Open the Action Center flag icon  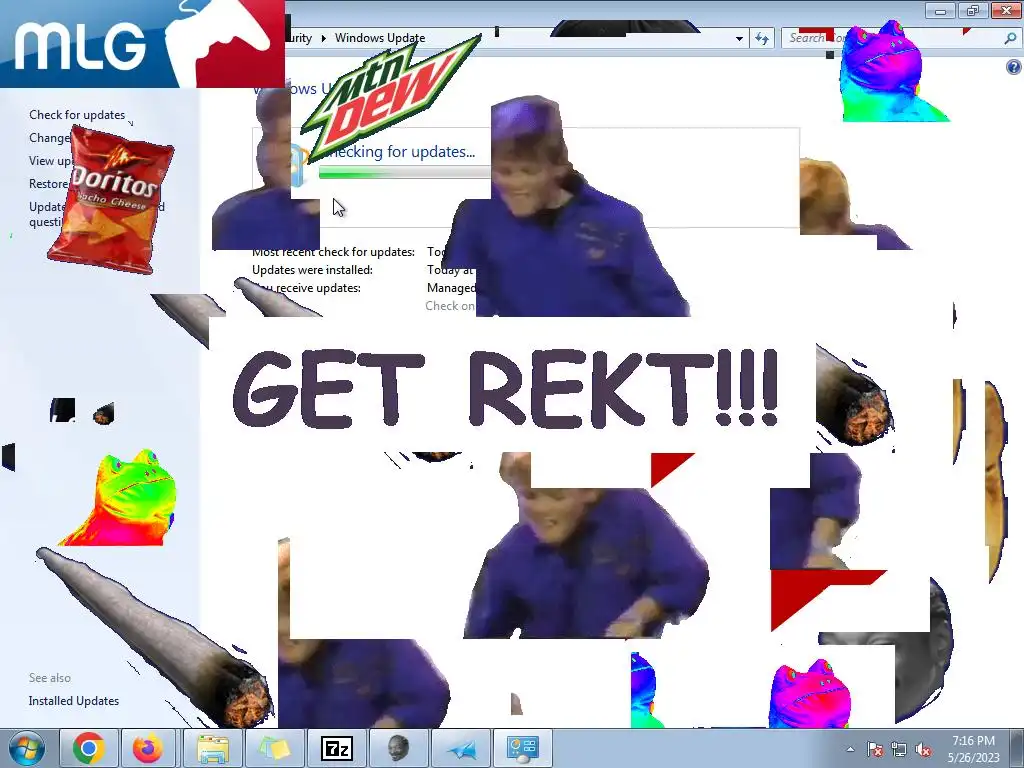[875, 749]
